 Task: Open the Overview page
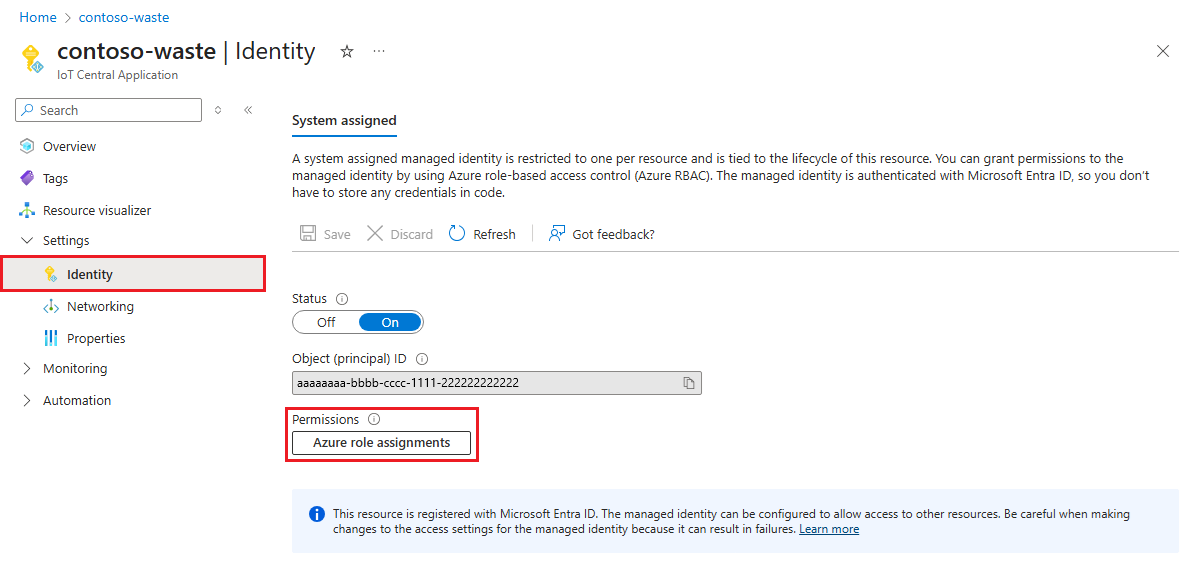70,146
